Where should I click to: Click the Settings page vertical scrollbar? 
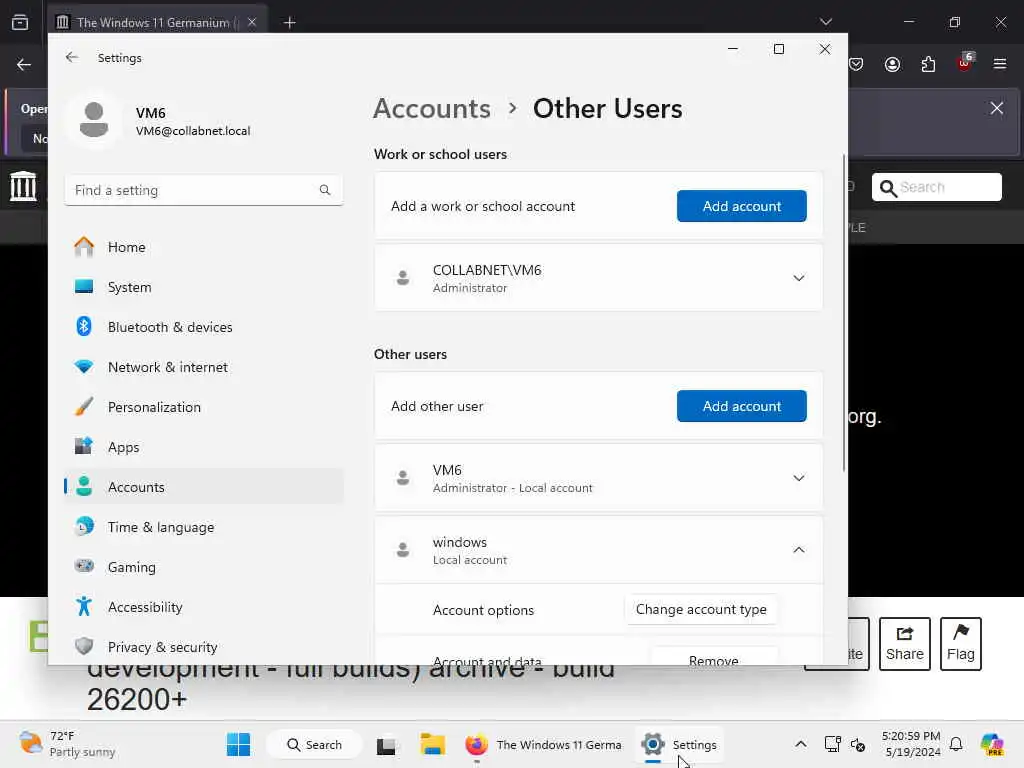click(844, 312)
